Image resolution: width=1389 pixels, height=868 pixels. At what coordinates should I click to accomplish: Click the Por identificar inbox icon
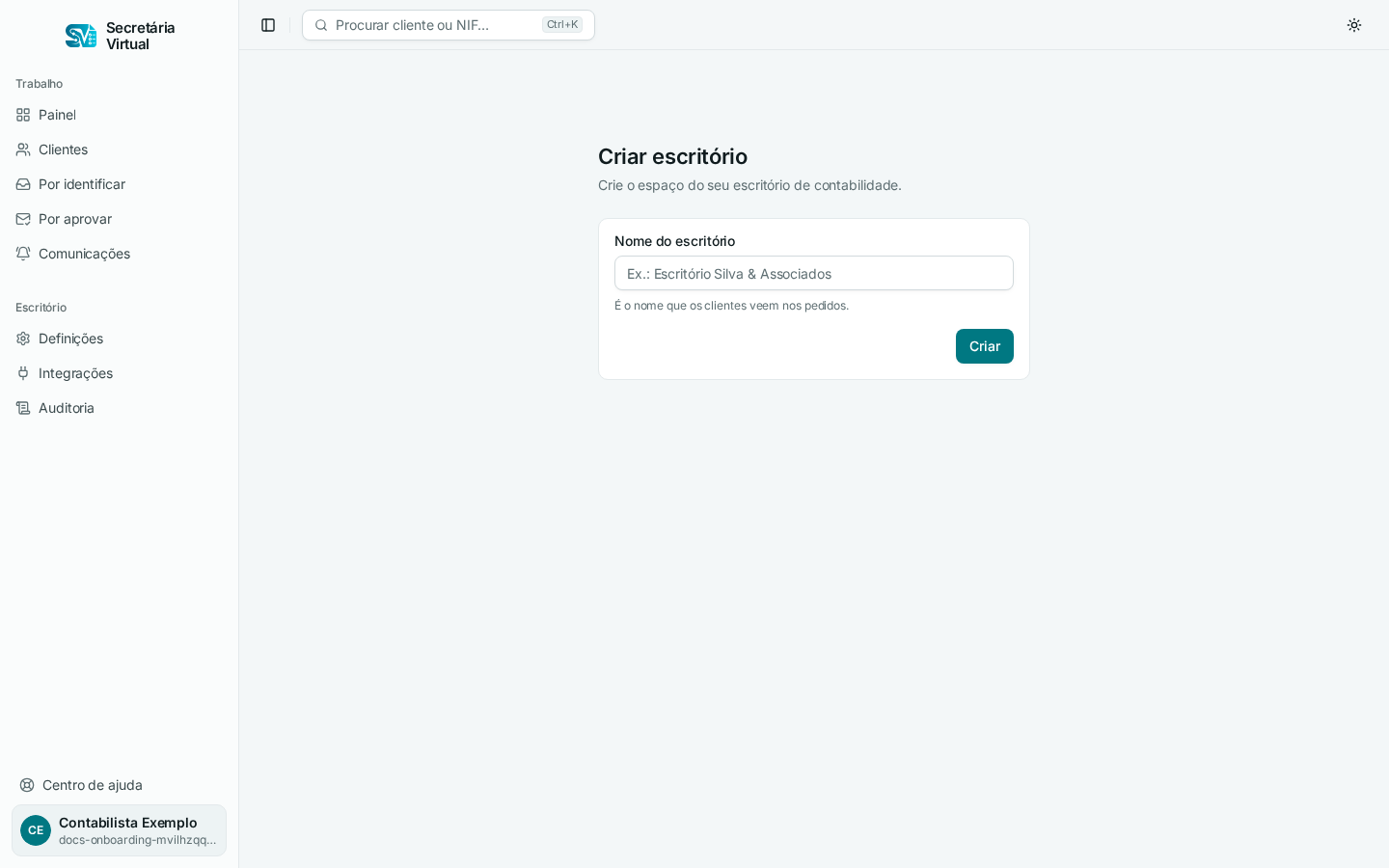coord(23,184)
